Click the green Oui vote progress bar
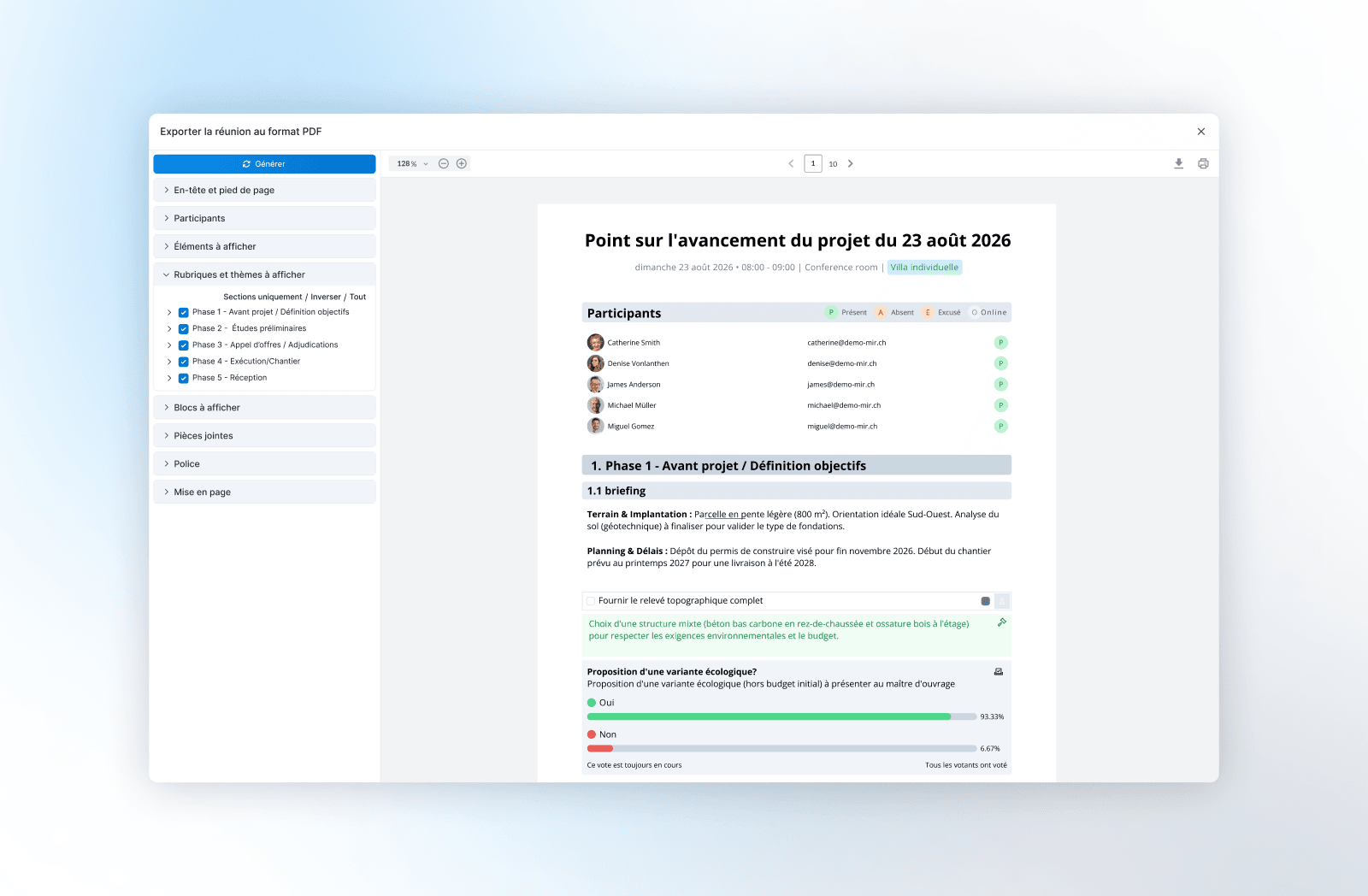Viewport: 1368px width, 896px height. (769, 716)
